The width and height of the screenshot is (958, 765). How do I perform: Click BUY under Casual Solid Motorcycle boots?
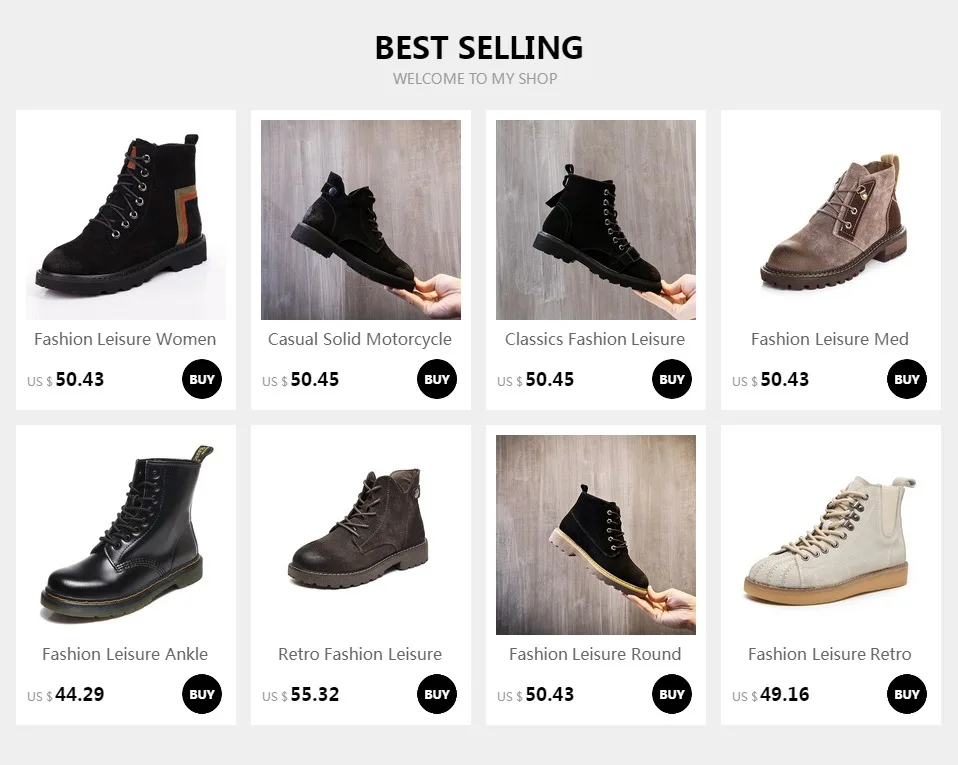[x=437, y=379]
